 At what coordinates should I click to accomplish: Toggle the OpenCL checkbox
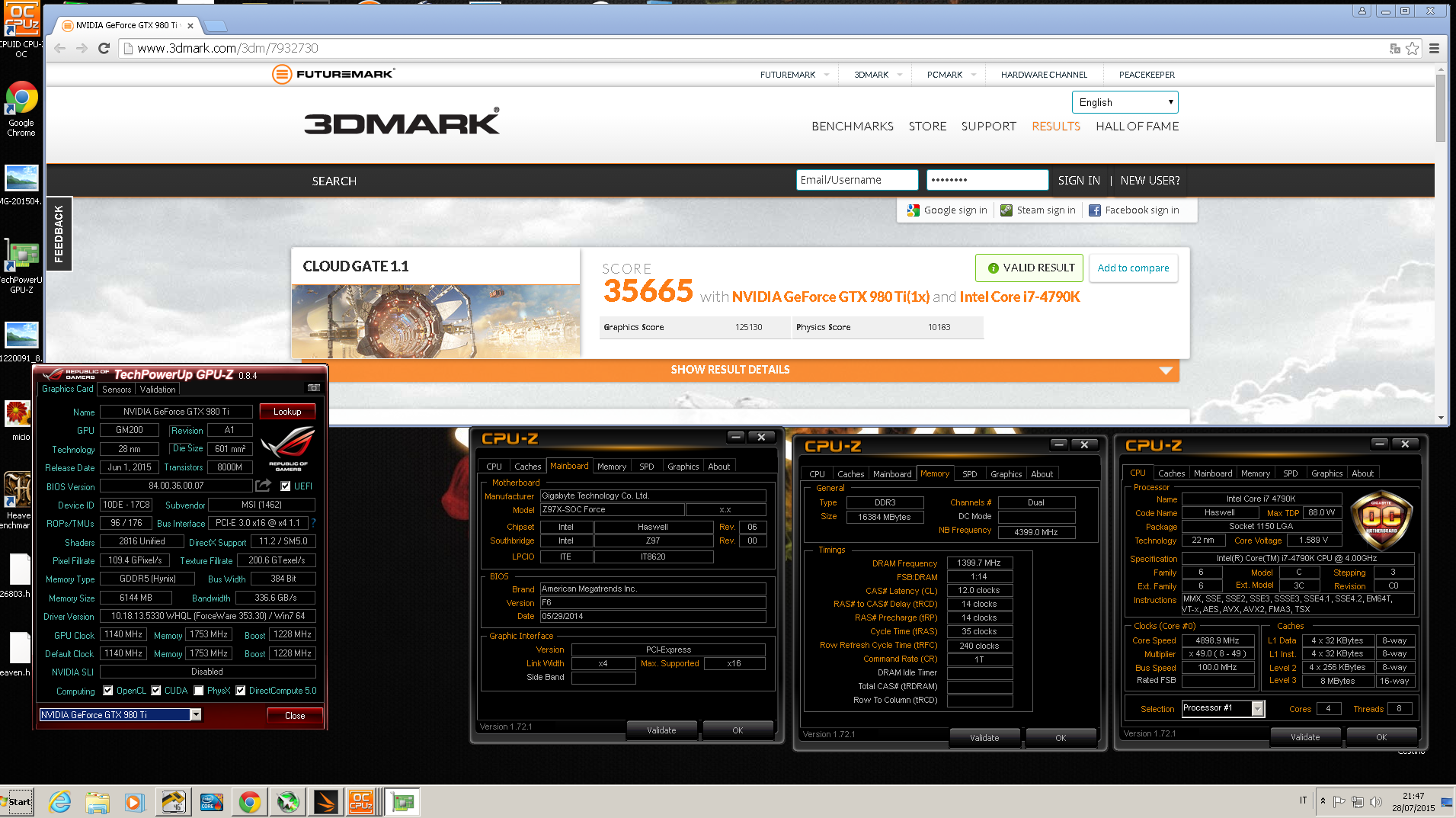[108, 691]
